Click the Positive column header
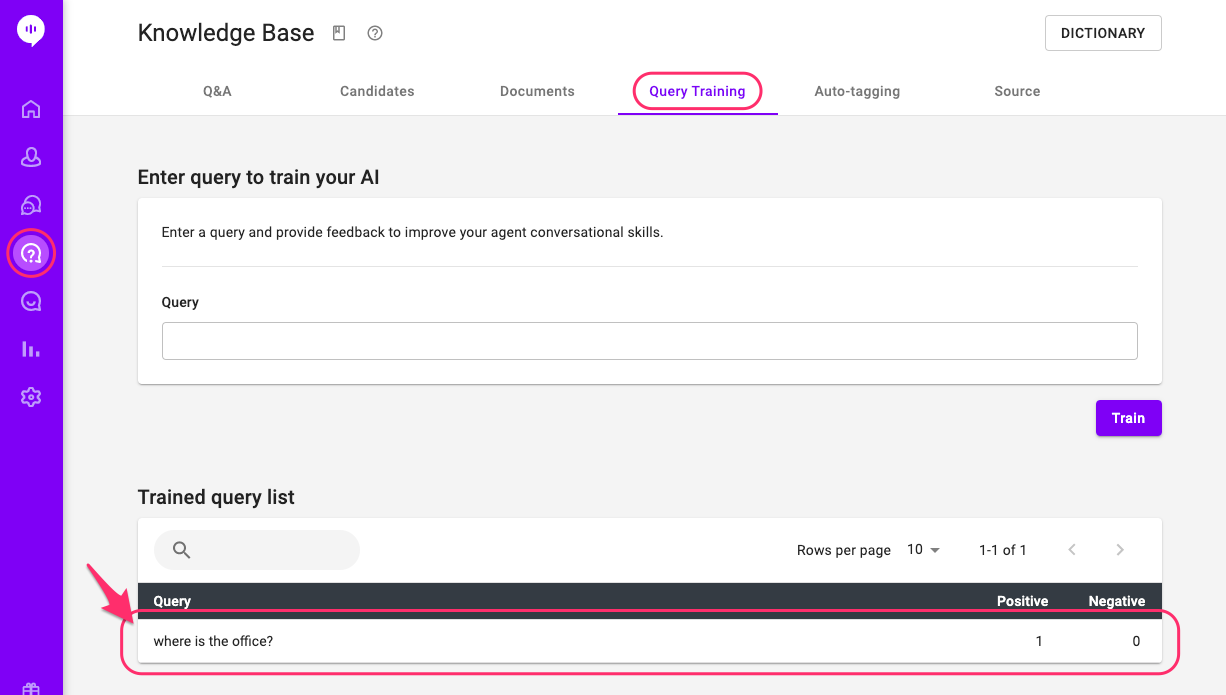1226x695 pixels. [x=1022, y=601]
